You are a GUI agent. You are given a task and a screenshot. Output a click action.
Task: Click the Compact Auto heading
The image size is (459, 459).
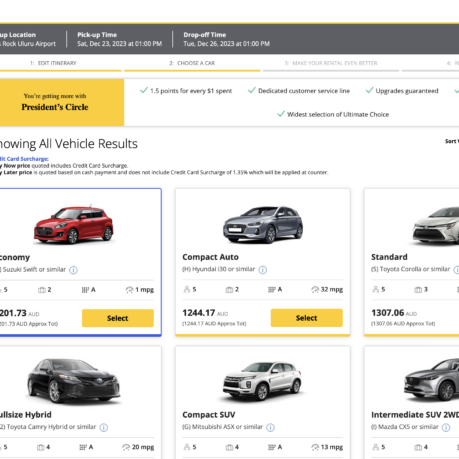210,257
